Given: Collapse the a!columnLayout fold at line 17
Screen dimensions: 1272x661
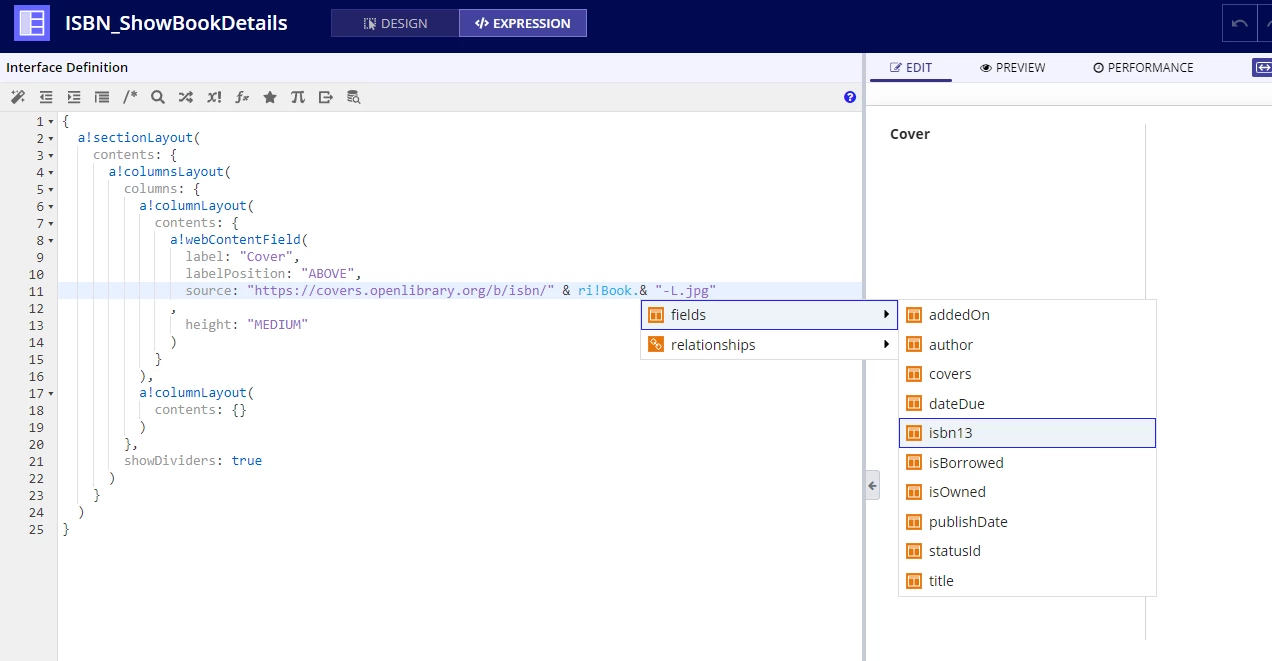Looking at the screenshot, I should point(51,394).
